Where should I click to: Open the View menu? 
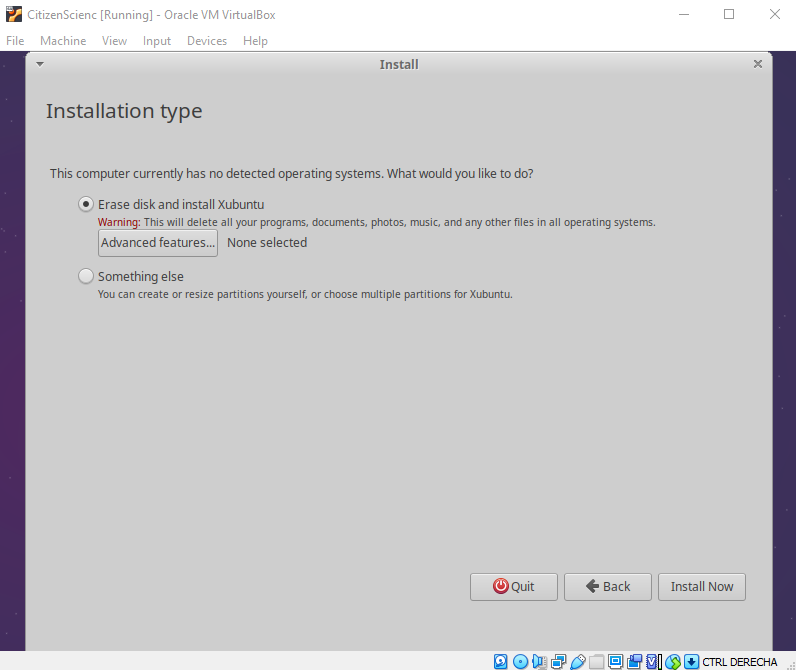tap(114, 41)
